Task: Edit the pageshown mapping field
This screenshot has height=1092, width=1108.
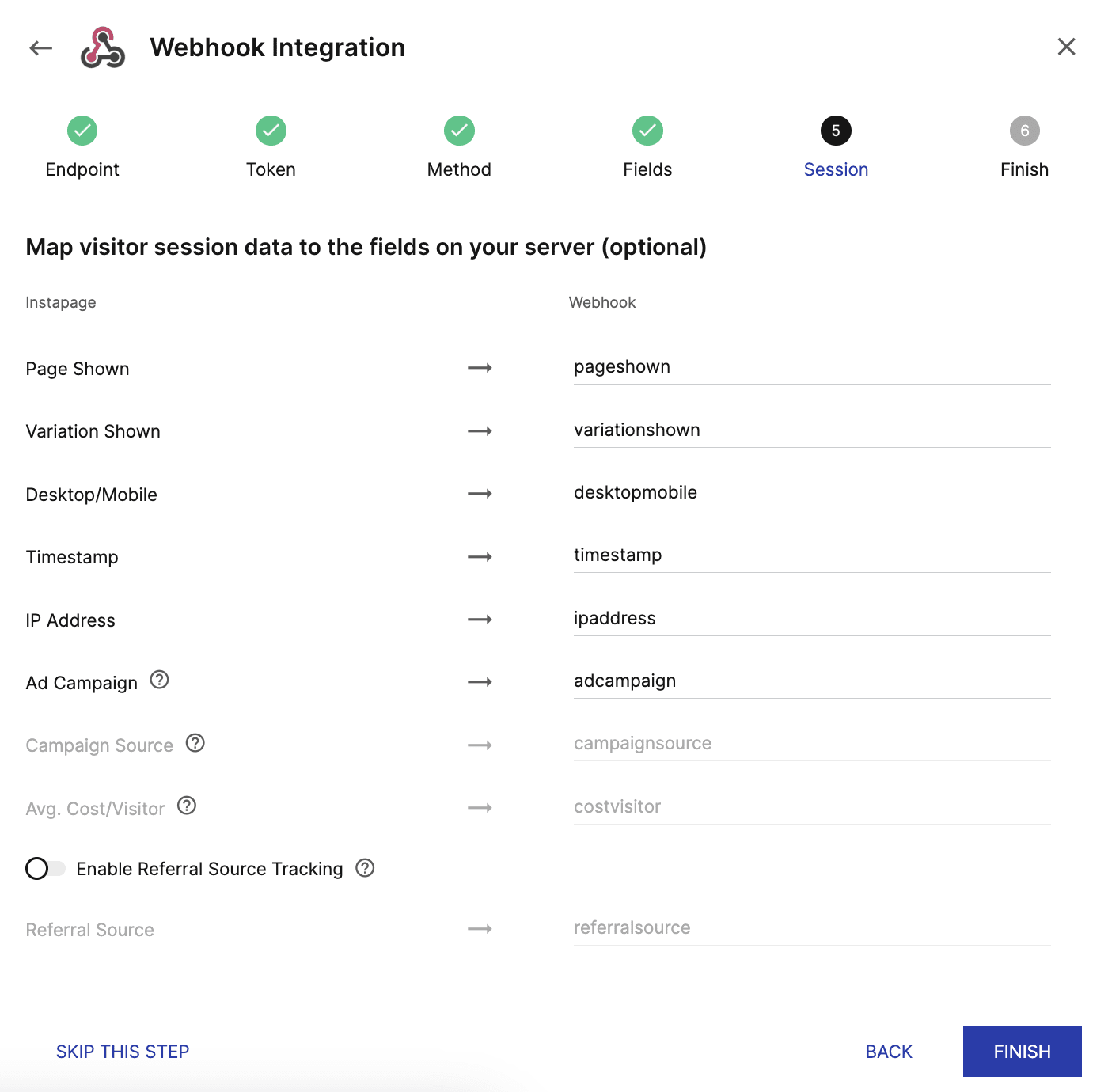Action: pyautogui.click(x=811, y=366)
